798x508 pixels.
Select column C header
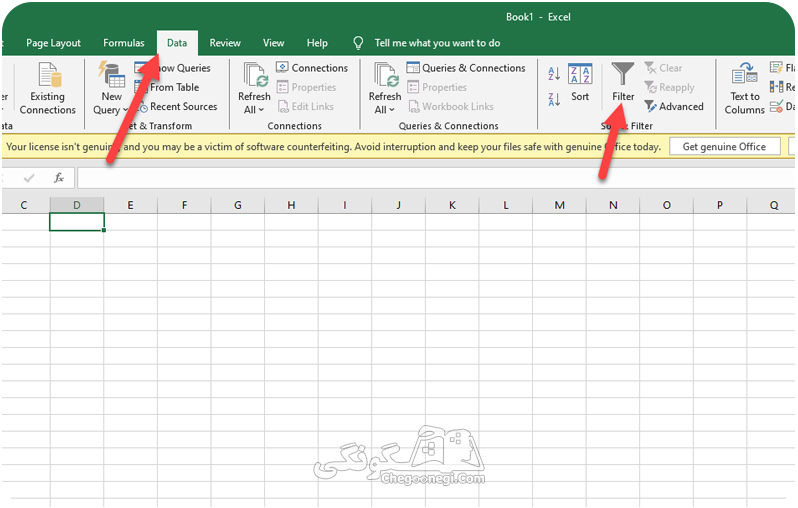(25, 205)
